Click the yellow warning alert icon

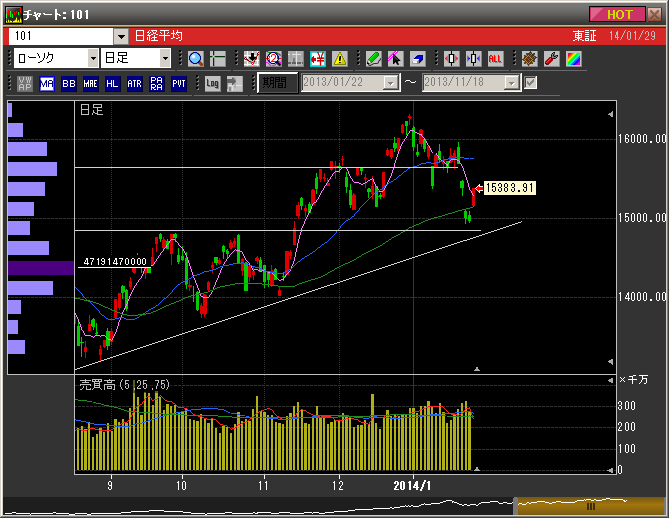pos(340,59)
